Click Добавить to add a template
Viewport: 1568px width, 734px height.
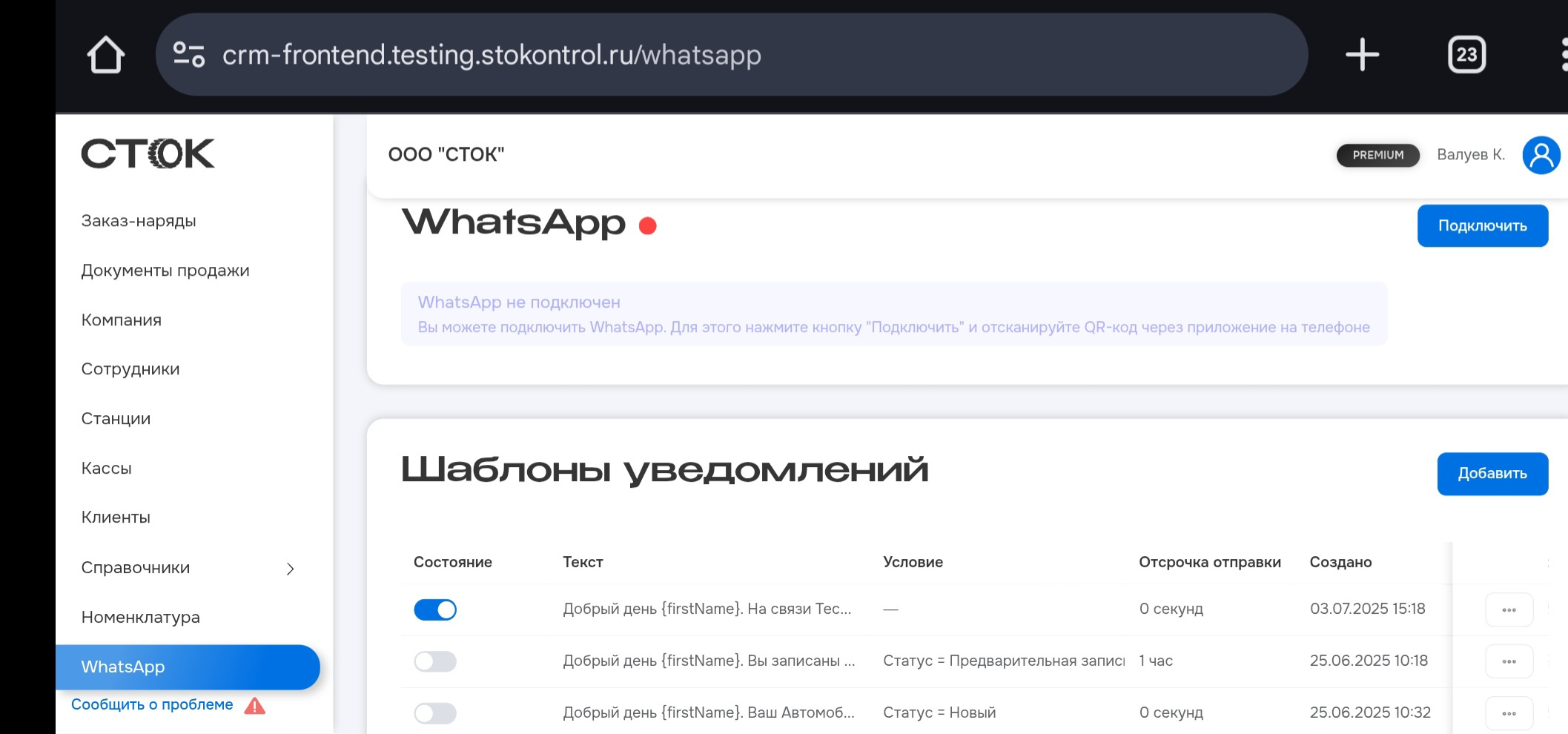coord(1492,474)
